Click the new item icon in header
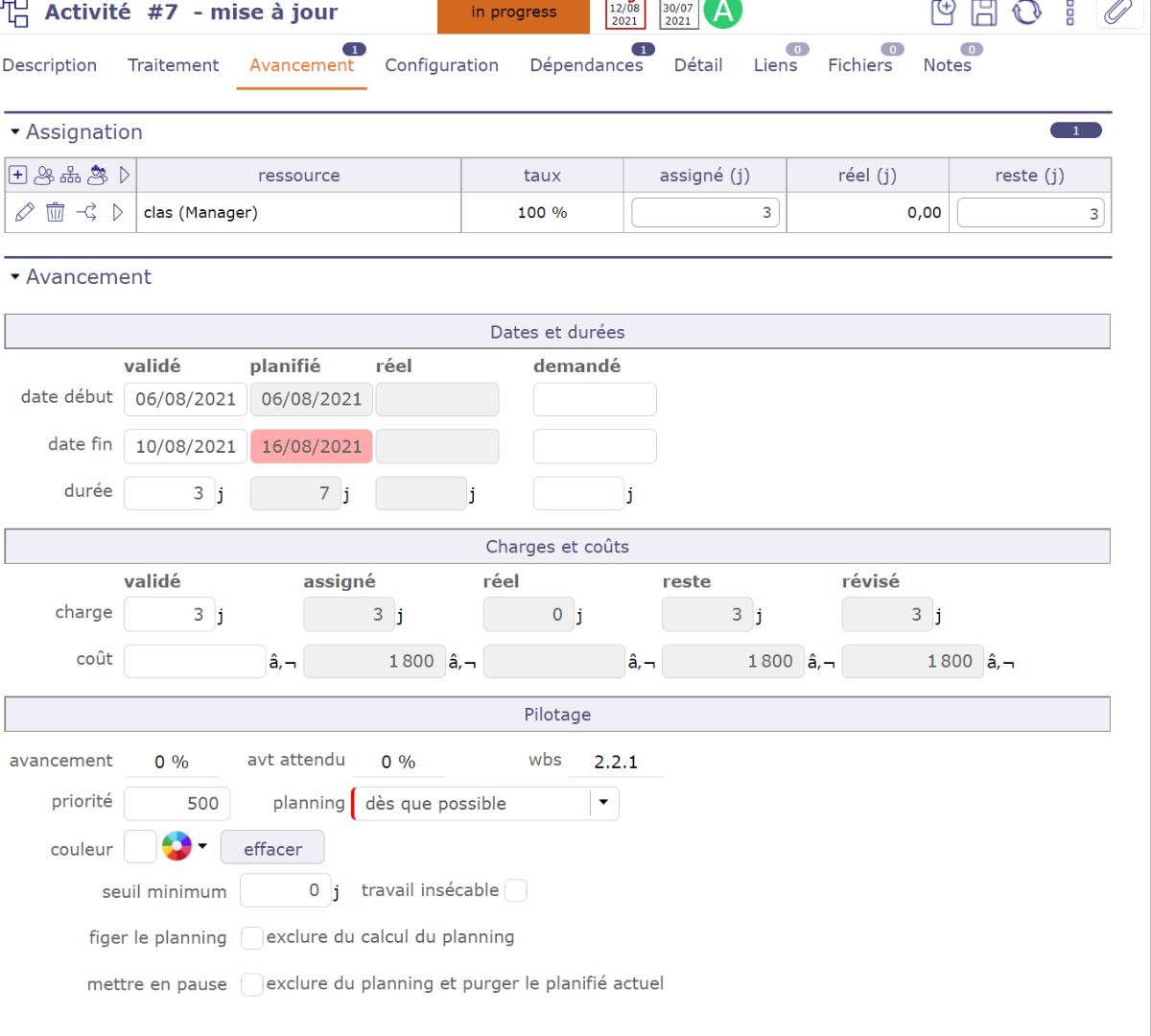Viewport: 1151px width, 1036px height. (x=944, y=12)
